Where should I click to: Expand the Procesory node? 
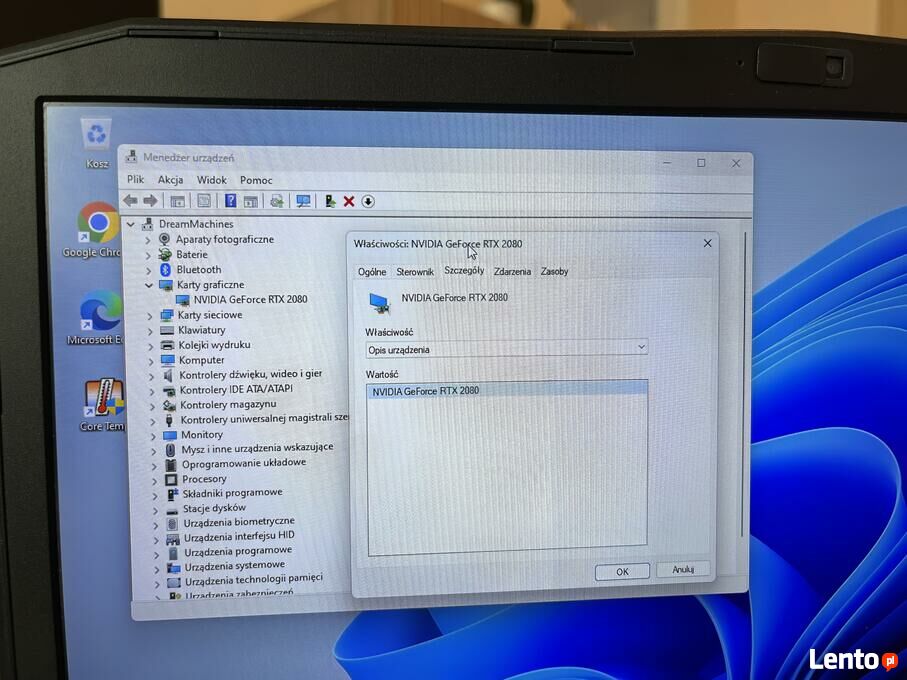pyautogui.click(x=154, y=481)
